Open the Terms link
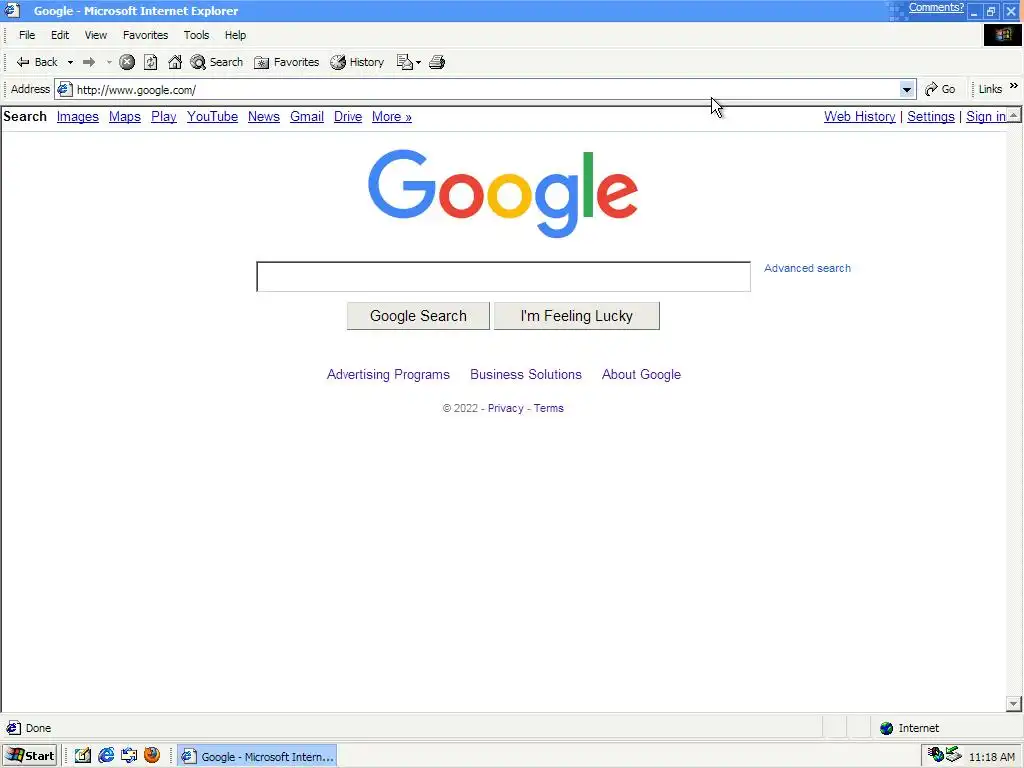Screen dimensions: 1024x768 [549, 408]
